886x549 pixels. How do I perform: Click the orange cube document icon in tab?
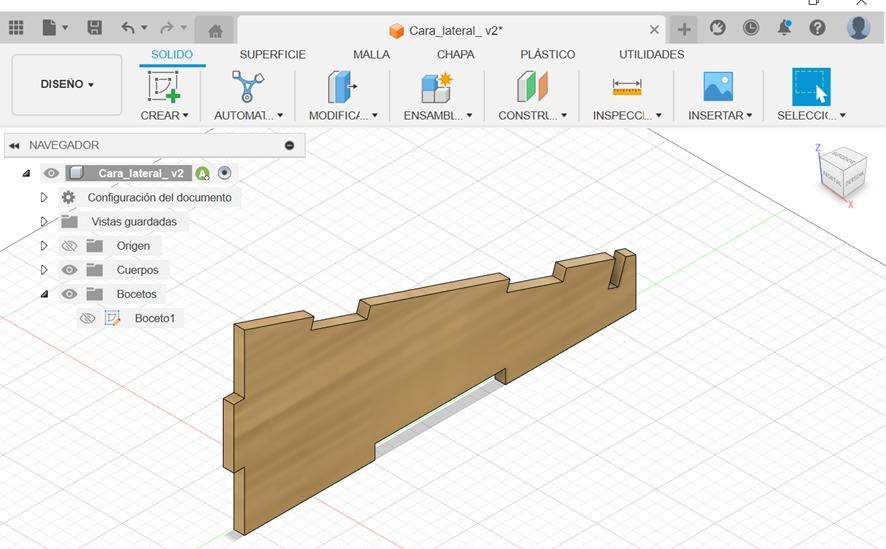coord(397,30)
